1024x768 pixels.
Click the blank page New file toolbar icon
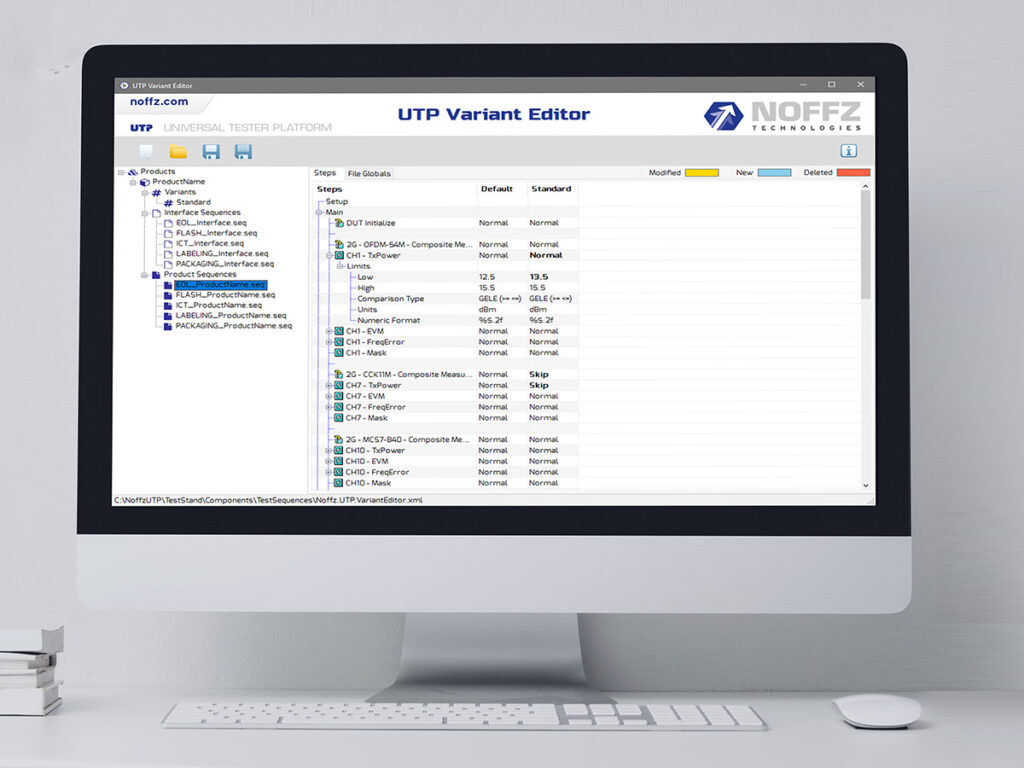pyautogui.click(x=146, y=152)
